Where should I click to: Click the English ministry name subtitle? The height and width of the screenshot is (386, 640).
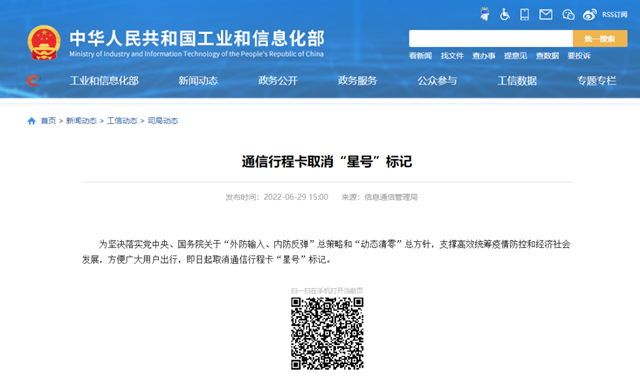pyautogui.click(x=196, y=54)
